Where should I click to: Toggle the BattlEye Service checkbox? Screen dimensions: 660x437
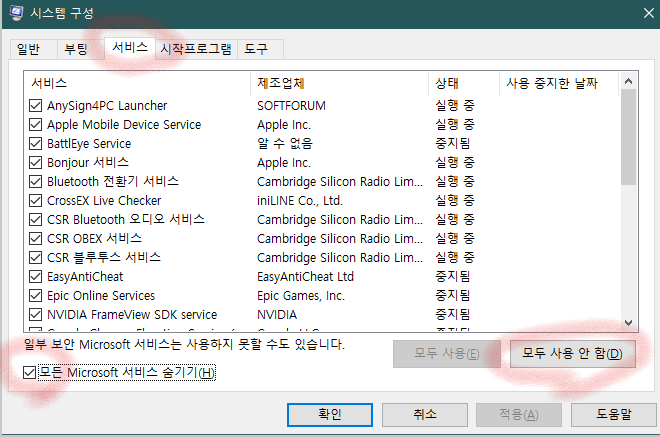coord(35,144)
